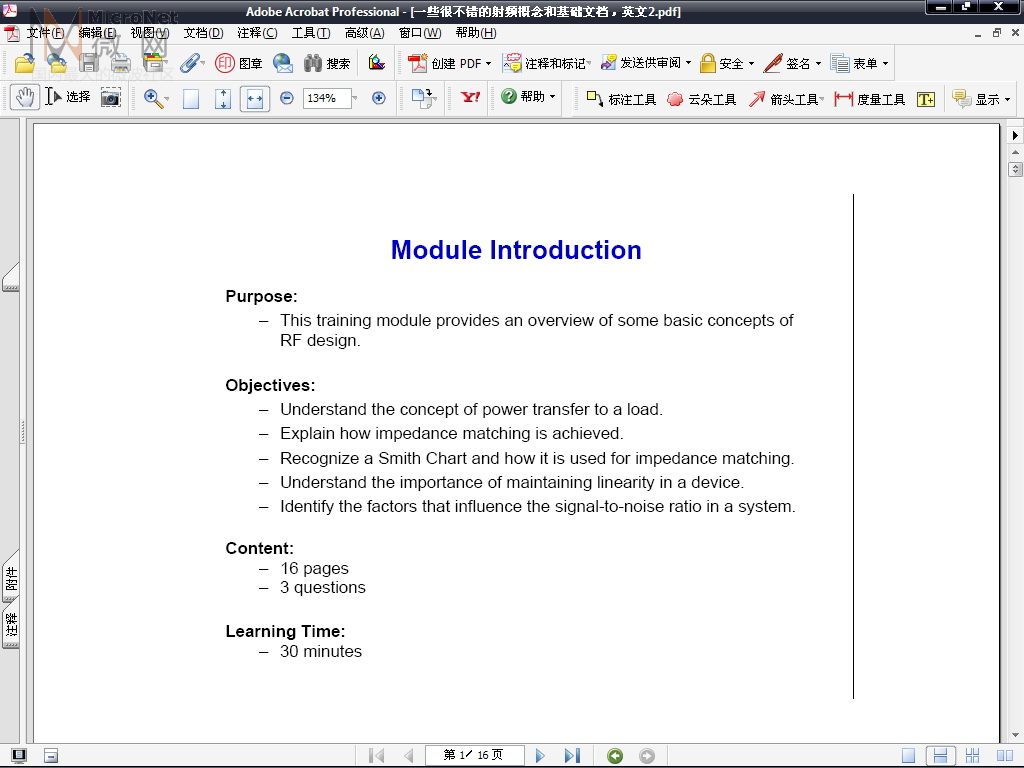Click the page number field
This screenshot has height=768, width=1024.
click(x=474, y=755)
